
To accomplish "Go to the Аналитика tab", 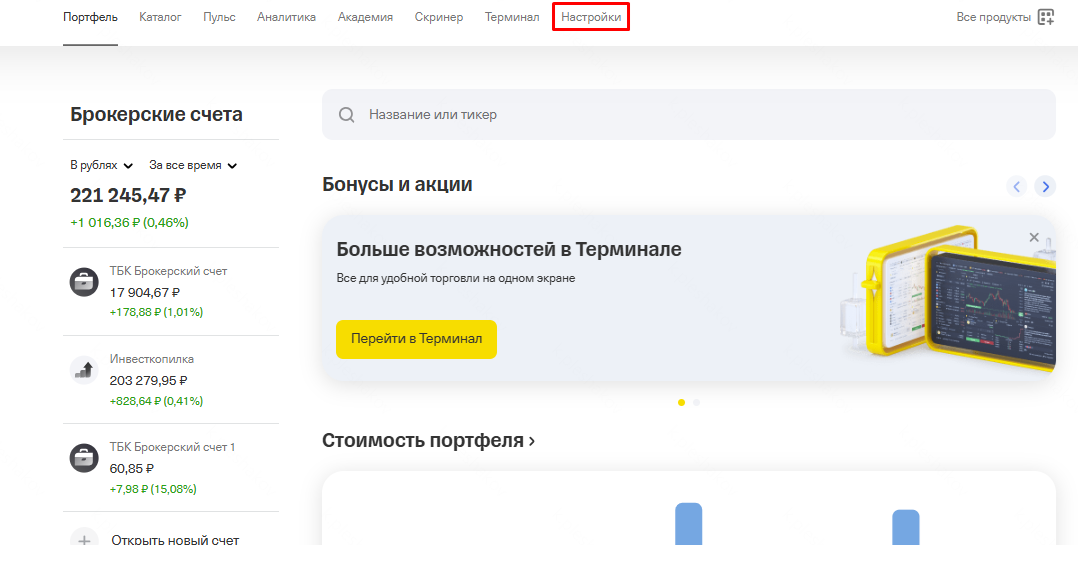I will [286, 17].
